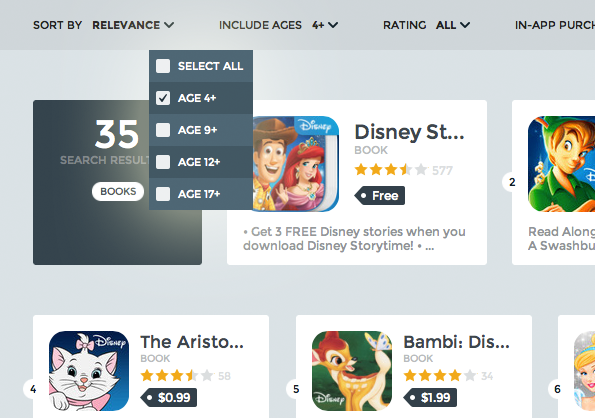Uncheck the Age 4+ checkbox
595x418 pixels.
pyautogui.click(x=163, y=98)
